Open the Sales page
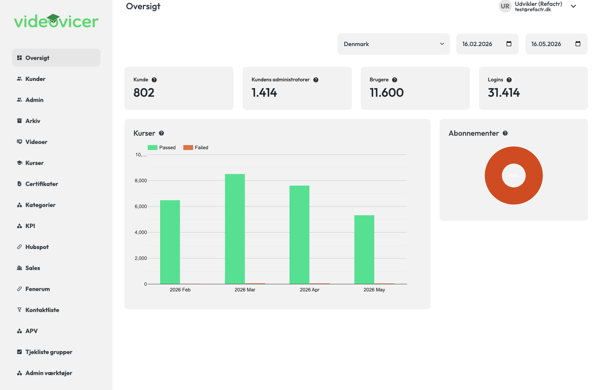Screen dimensions: 600x390 tap(56, 268)
